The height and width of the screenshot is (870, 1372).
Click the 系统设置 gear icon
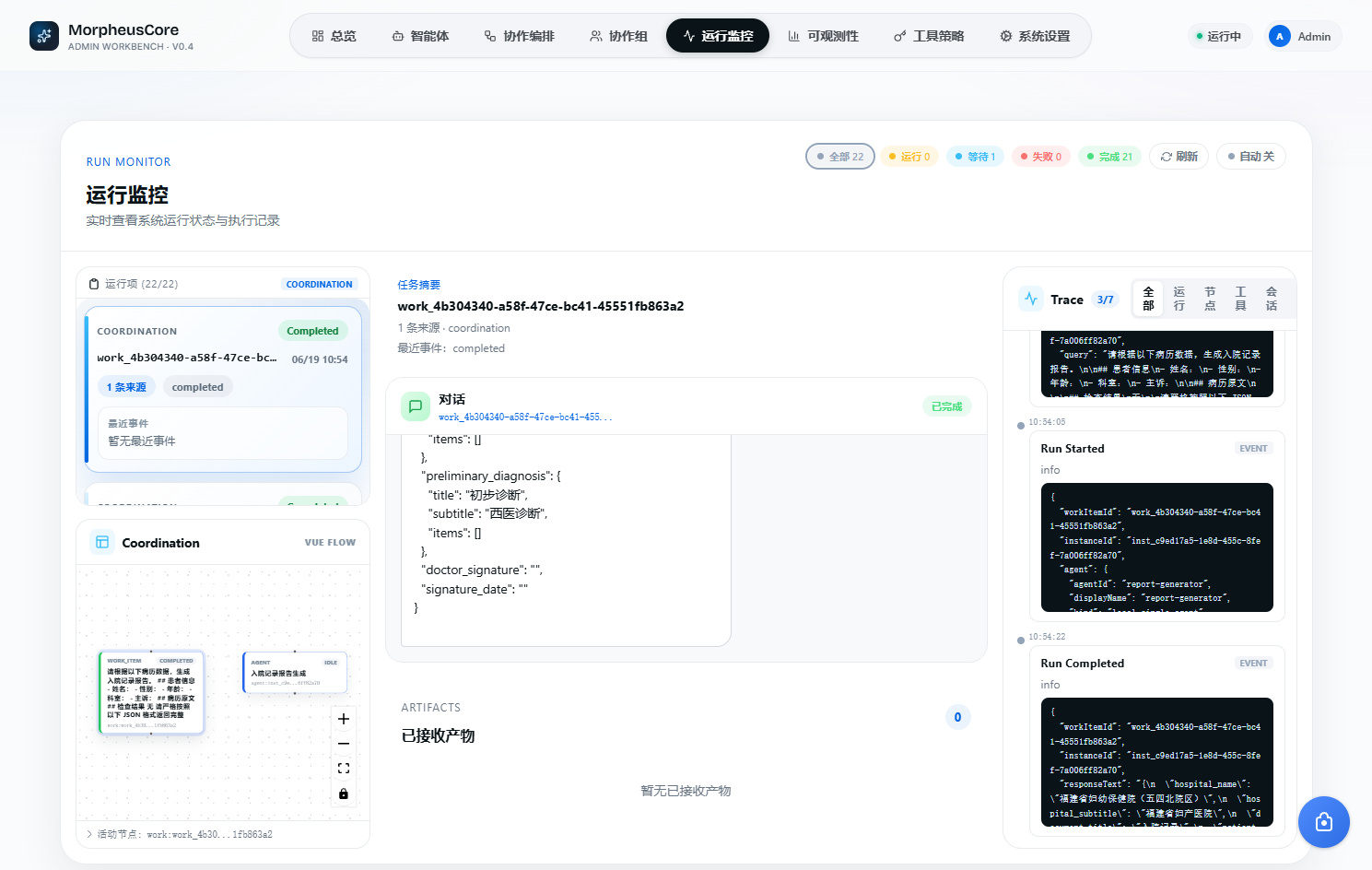[x=1006, y=36]
